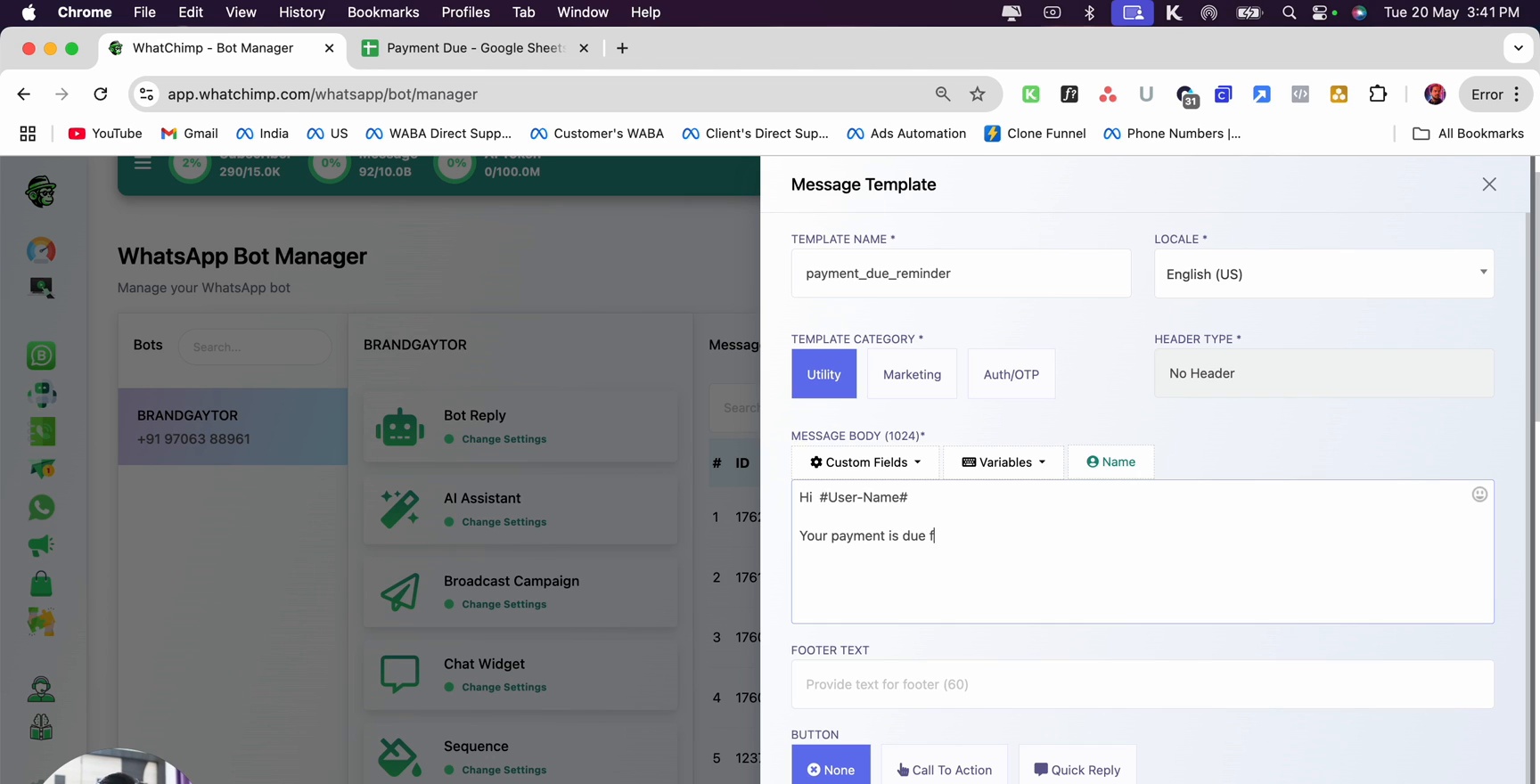1540x784 pixels.
Task: Click the Chrome address bar URL
Action: [323, 94]
